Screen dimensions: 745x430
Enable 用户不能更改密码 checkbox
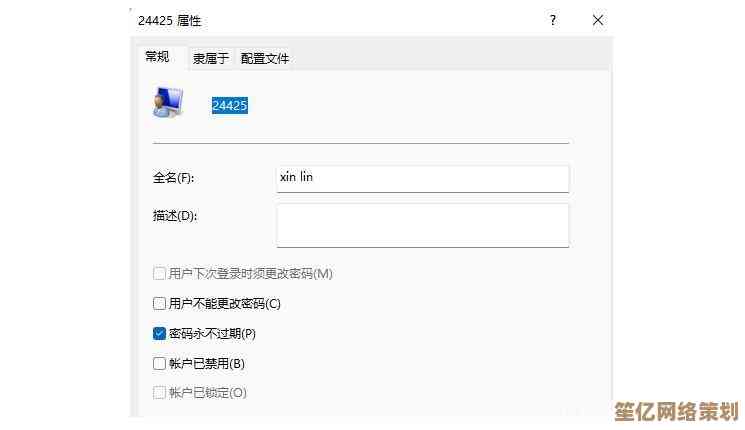click(159, 303)
